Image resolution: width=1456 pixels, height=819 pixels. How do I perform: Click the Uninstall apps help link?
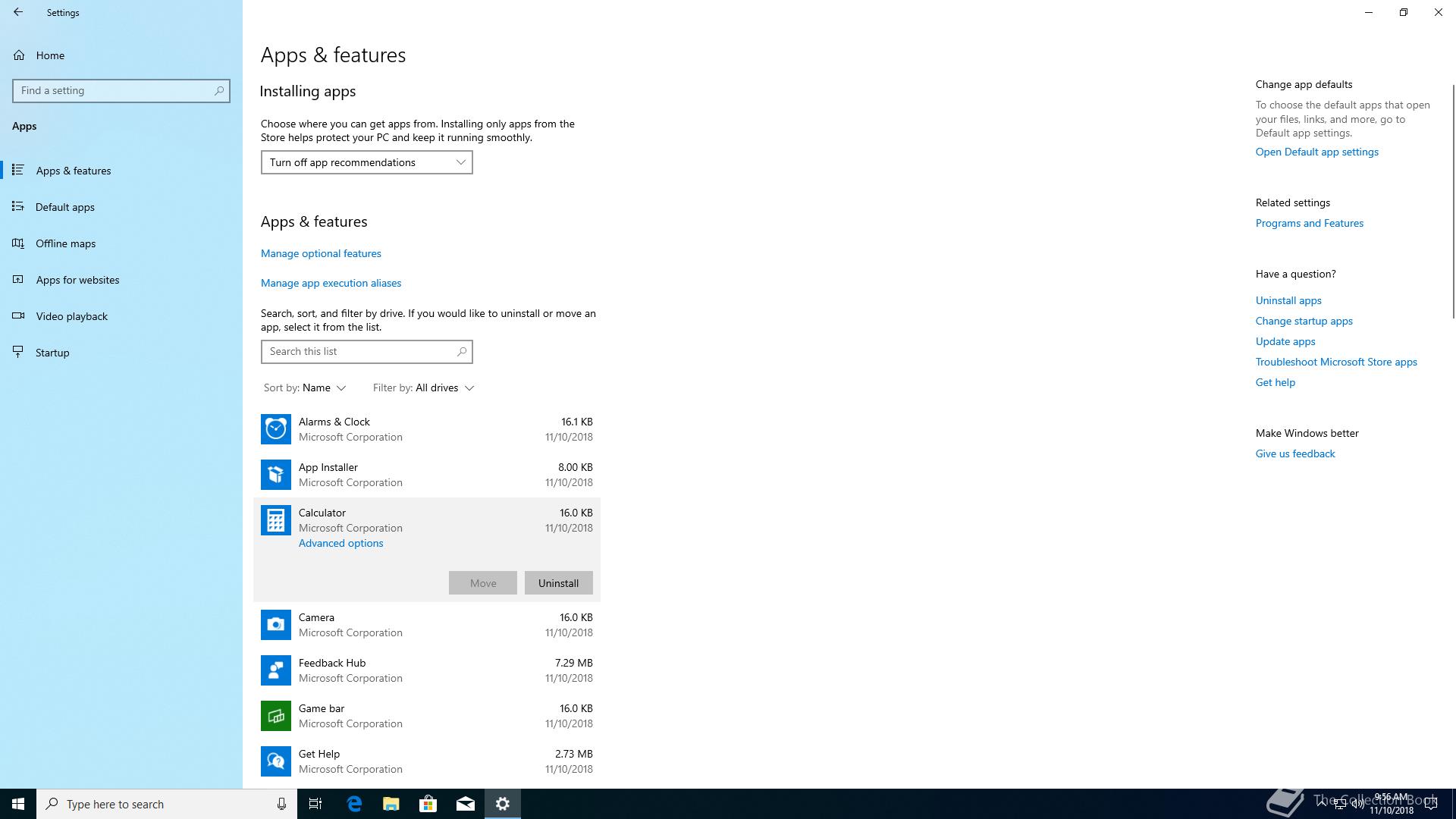1288,301
